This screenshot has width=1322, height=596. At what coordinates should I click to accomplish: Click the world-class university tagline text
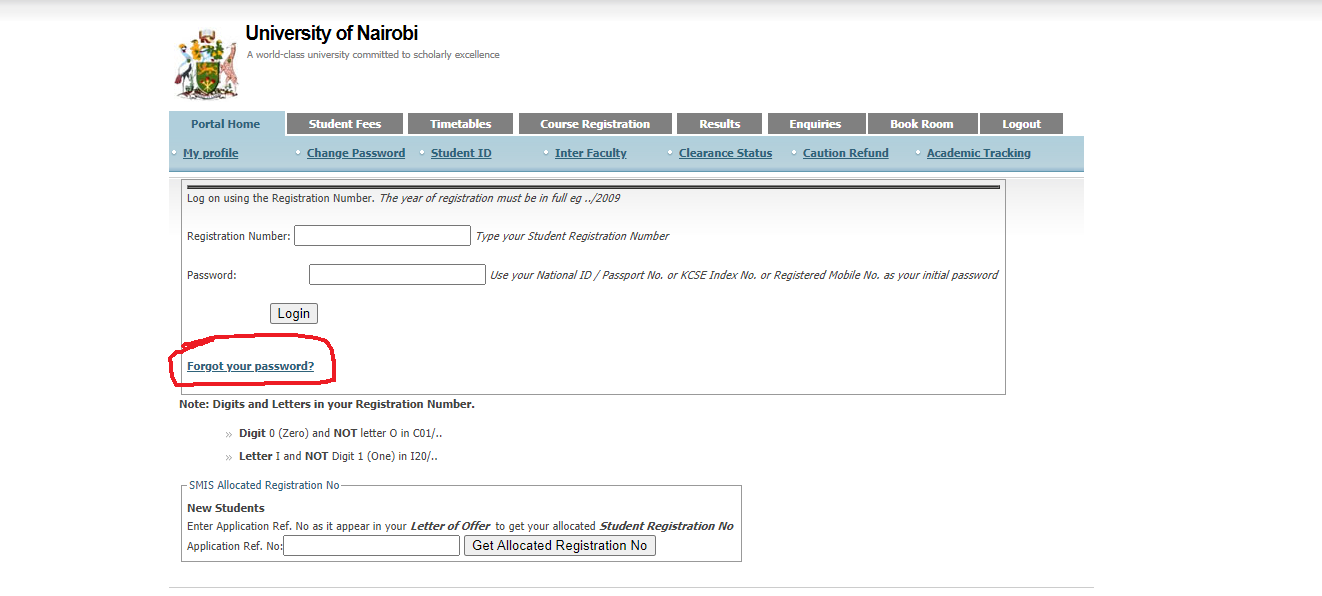click(x=373, y=55)
